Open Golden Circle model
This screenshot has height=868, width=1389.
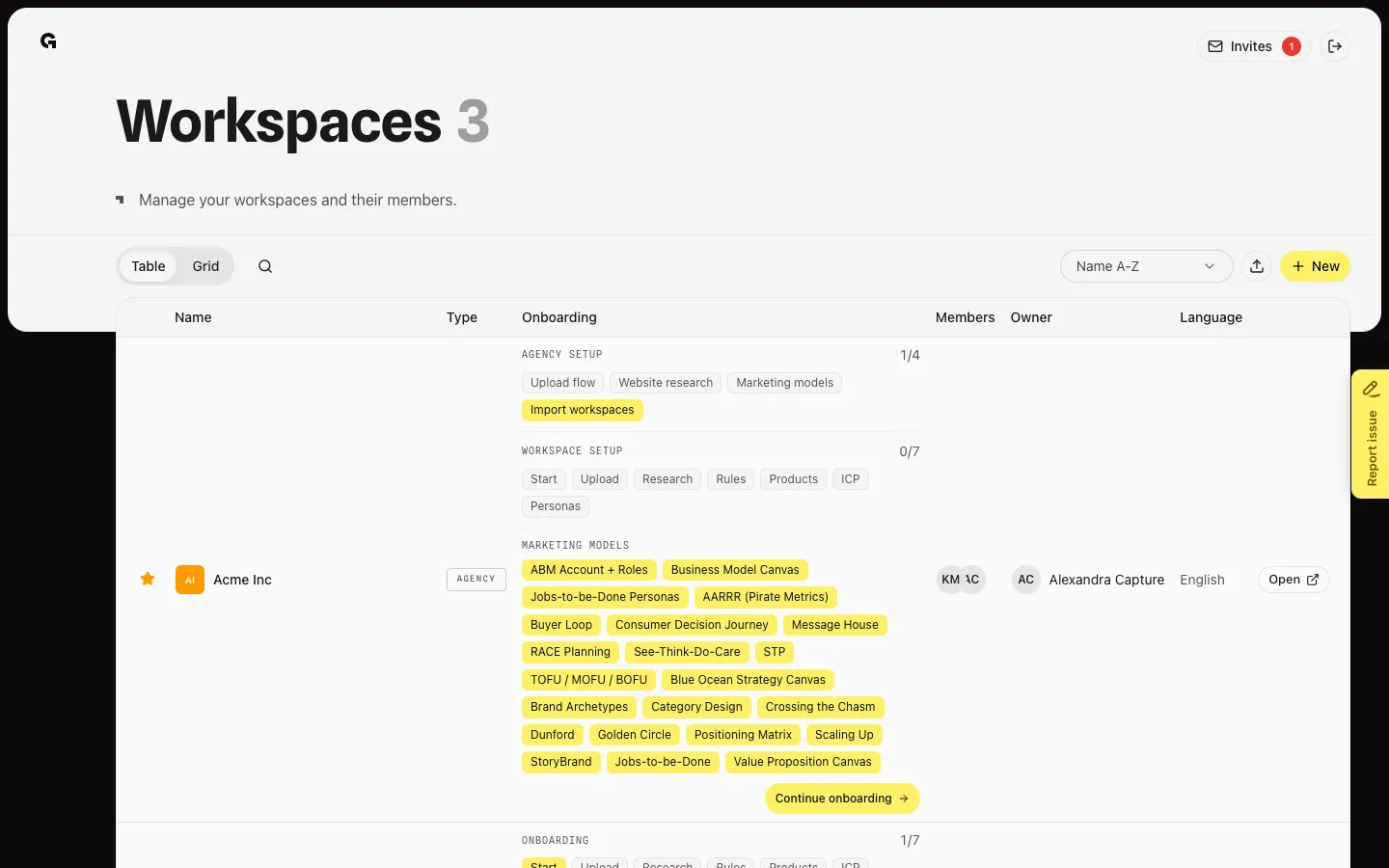(635, 735)
